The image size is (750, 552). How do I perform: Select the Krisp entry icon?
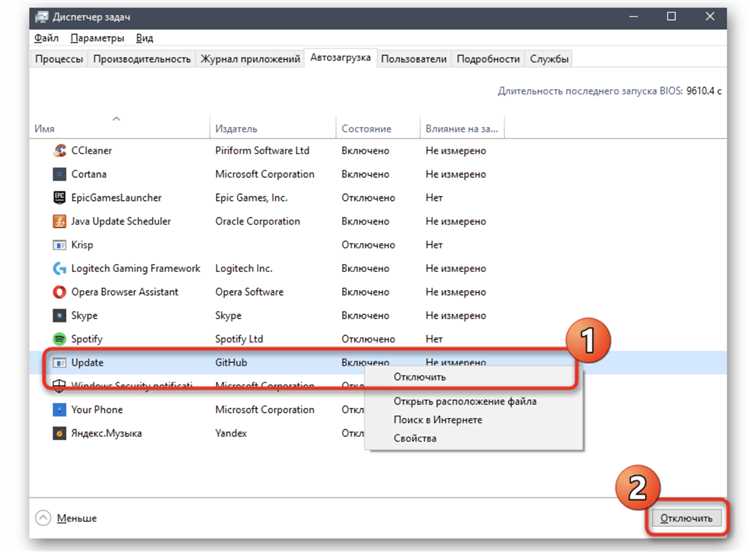pos(59,245)
